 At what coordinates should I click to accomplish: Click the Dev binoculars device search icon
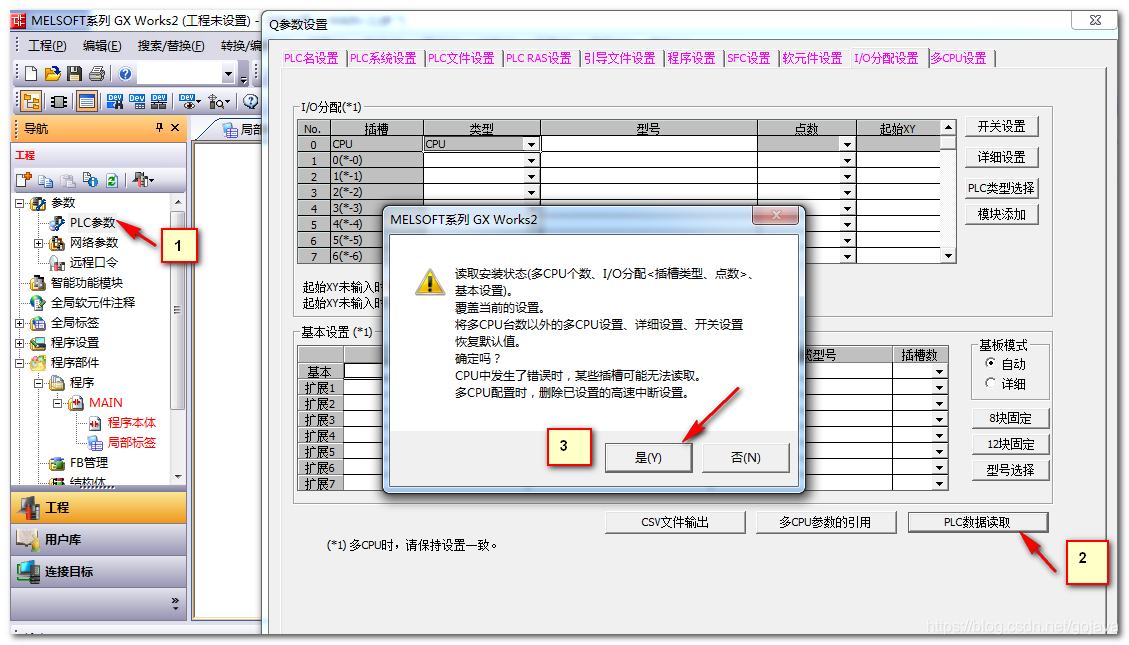(114, 102)
